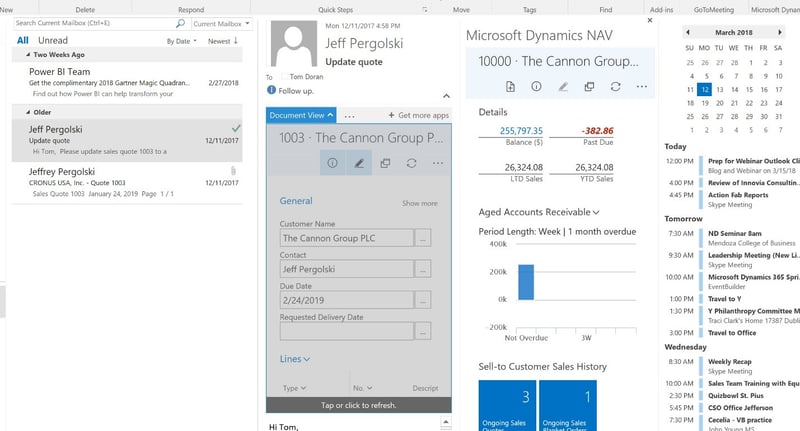The image size is (800, 431).
Task: Click the GoToMeeting ribbon group label
Action: point(713,10)
